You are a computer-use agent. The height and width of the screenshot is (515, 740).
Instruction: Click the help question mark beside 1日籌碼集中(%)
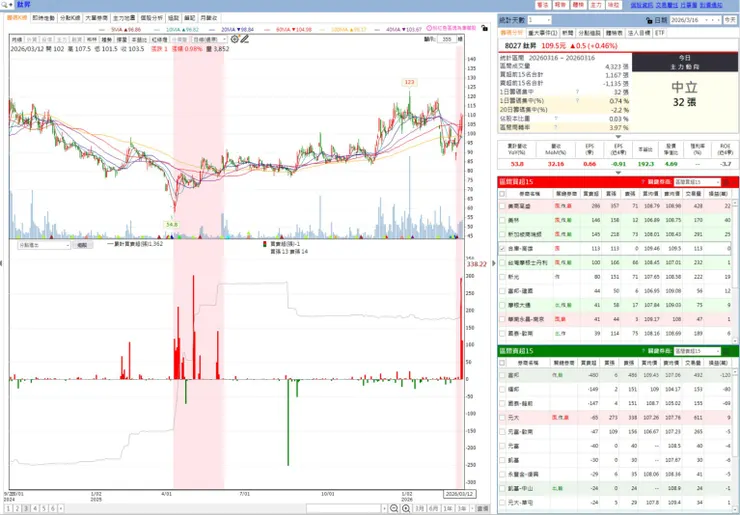coord(577,101)
